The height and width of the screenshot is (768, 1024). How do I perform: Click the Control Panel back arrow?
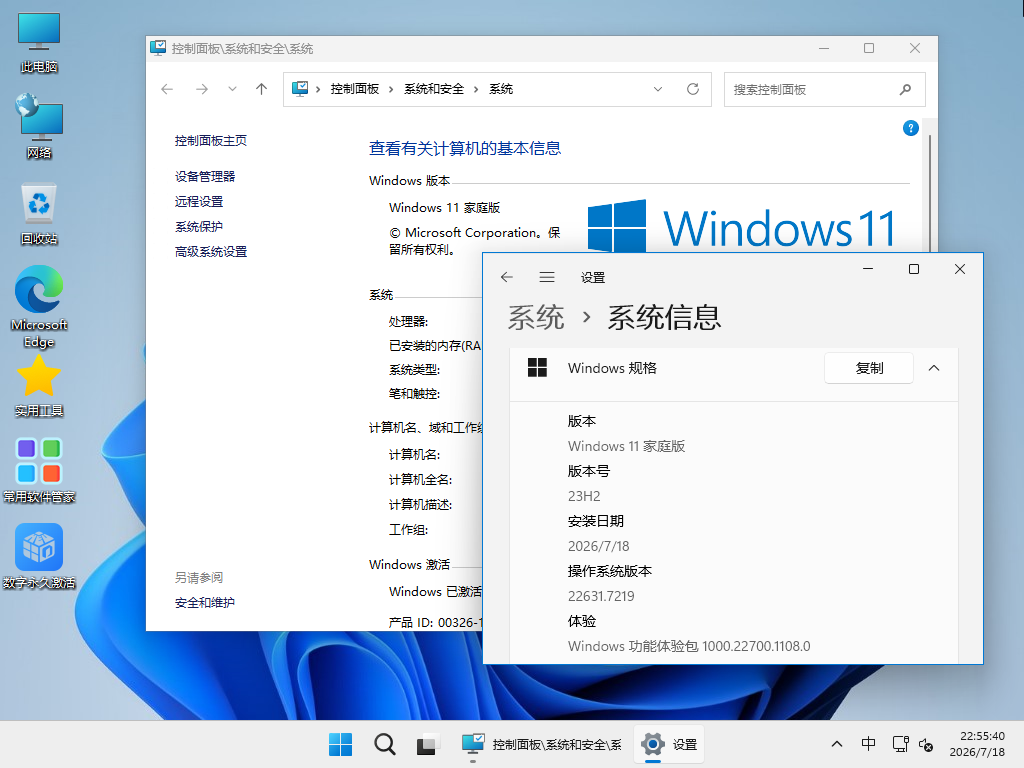point(167,89)
